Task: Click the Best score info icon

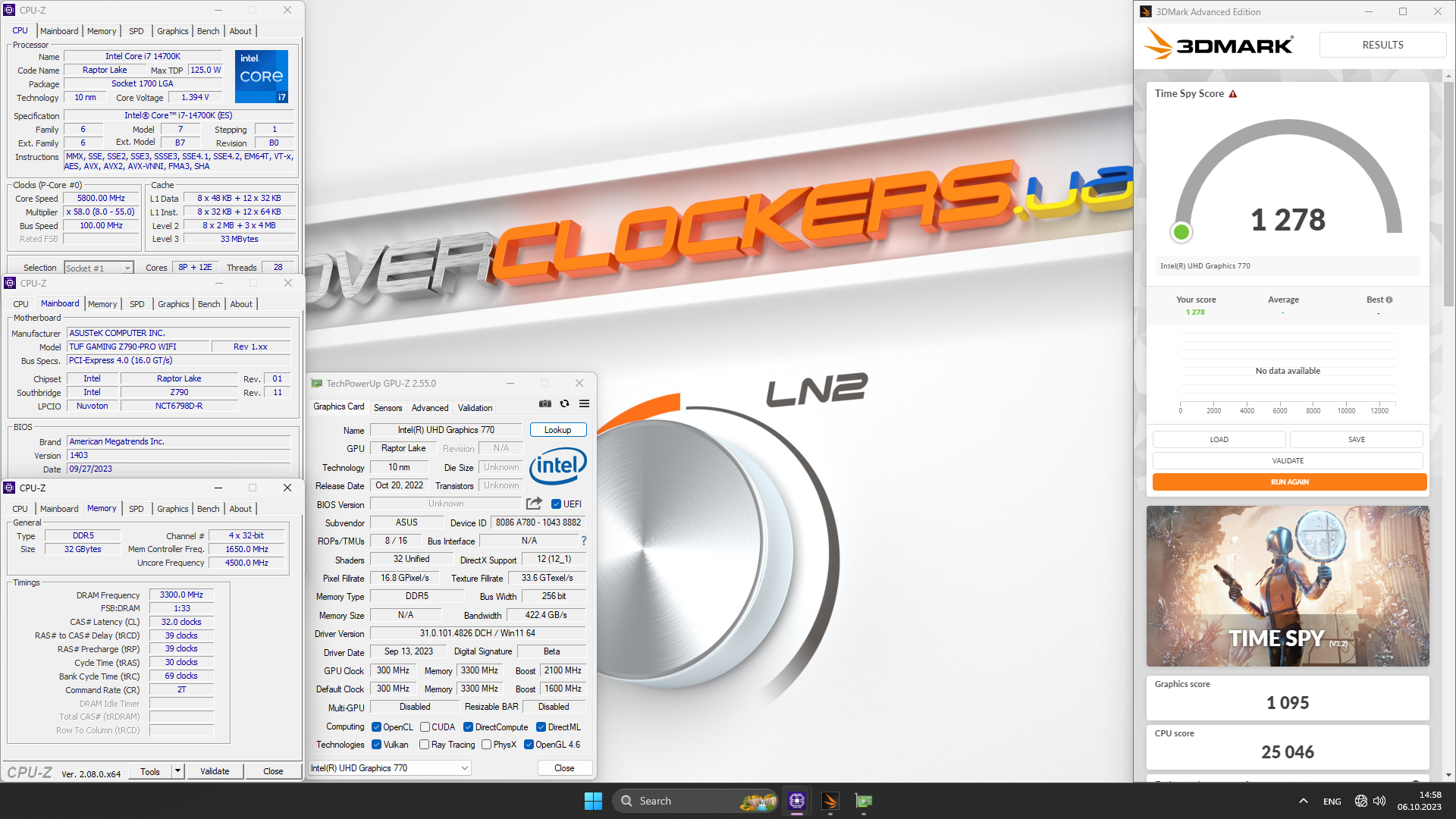Action: coord(1389,300)
